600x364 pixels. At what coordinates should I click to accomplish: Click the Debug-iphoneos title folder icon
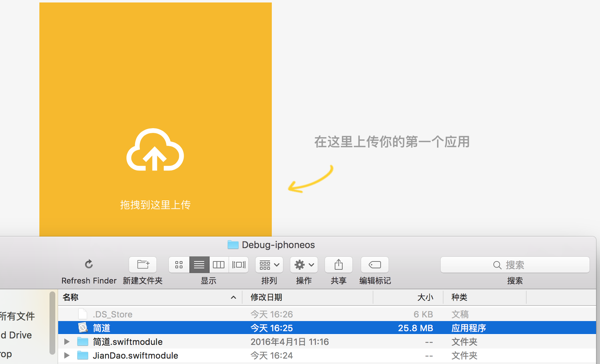pos(233,245)
